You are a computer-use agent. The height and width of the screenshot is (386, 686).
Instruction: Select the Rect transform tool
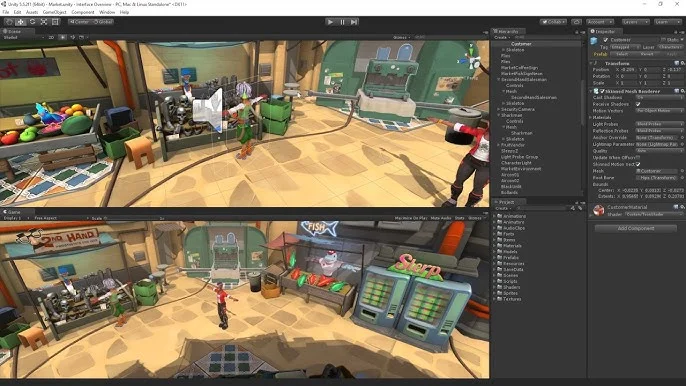55,21
